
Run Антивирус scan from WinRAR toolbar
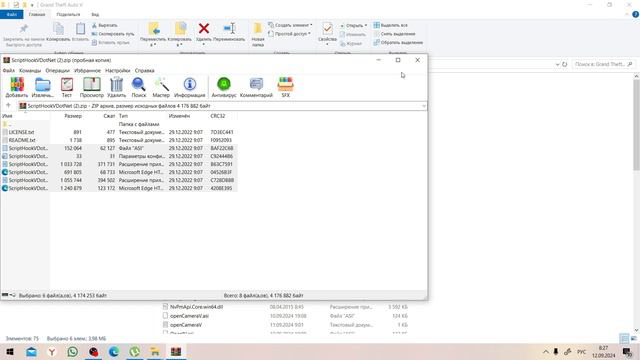click(224, 87)
